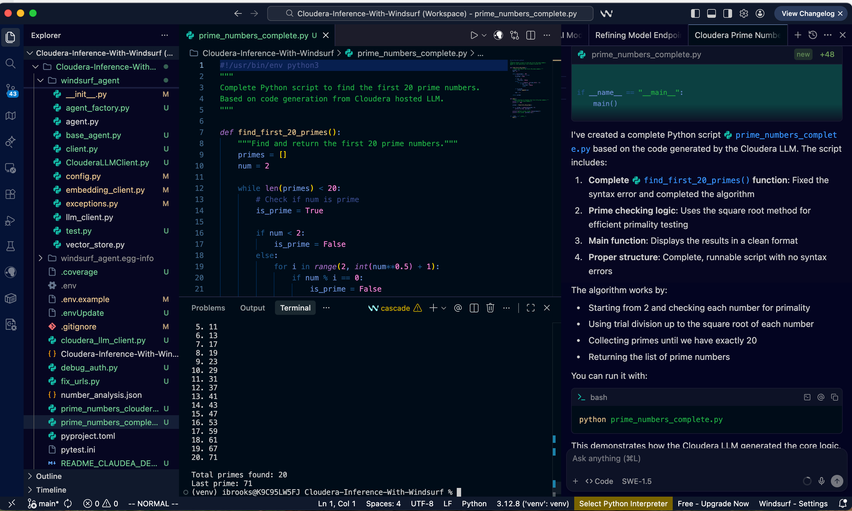
Task: Copy the bash command code block
Action: click(x=835, y=397)
